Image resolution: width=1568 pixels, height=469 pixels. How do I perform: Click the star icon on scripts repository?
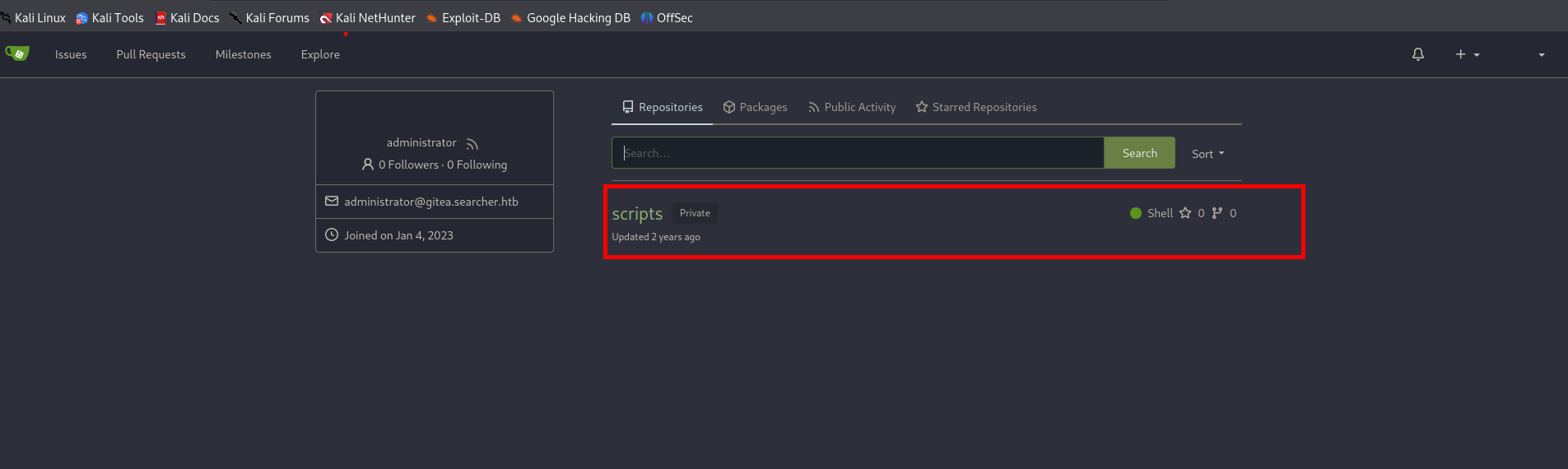click(x=1185, y=213)
